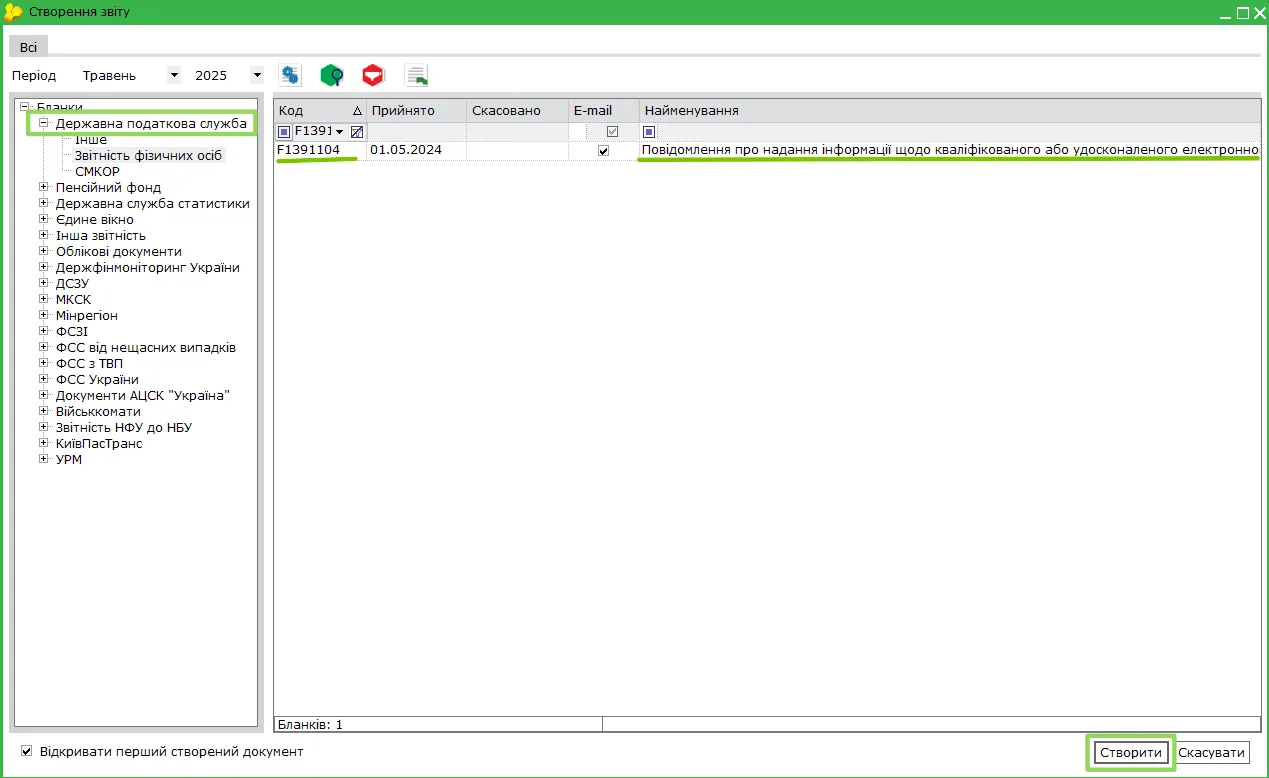This screenshot has width=1269, height=778.
Task: Open the Код filter dropdown arrow
Action: pos(340,132)
